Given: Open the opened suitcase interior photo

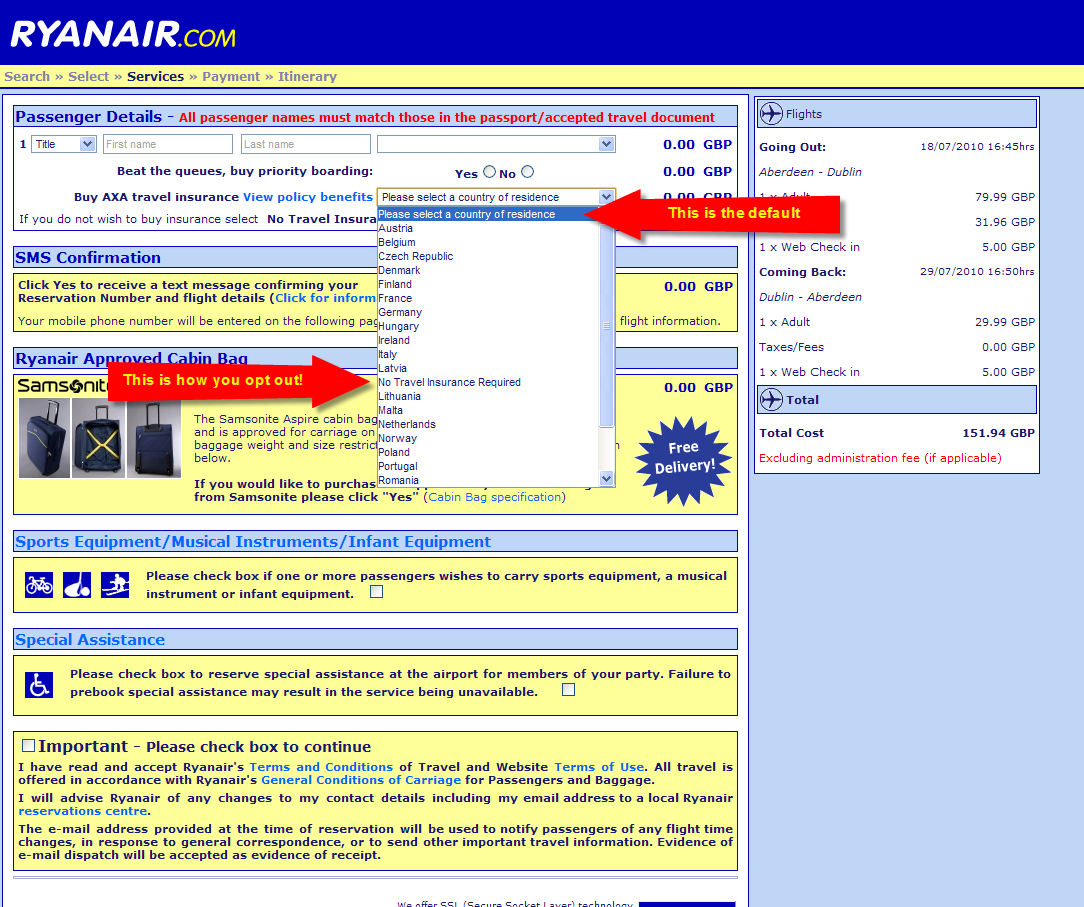Looking at the screenshot, I should (x=98, y=439).
